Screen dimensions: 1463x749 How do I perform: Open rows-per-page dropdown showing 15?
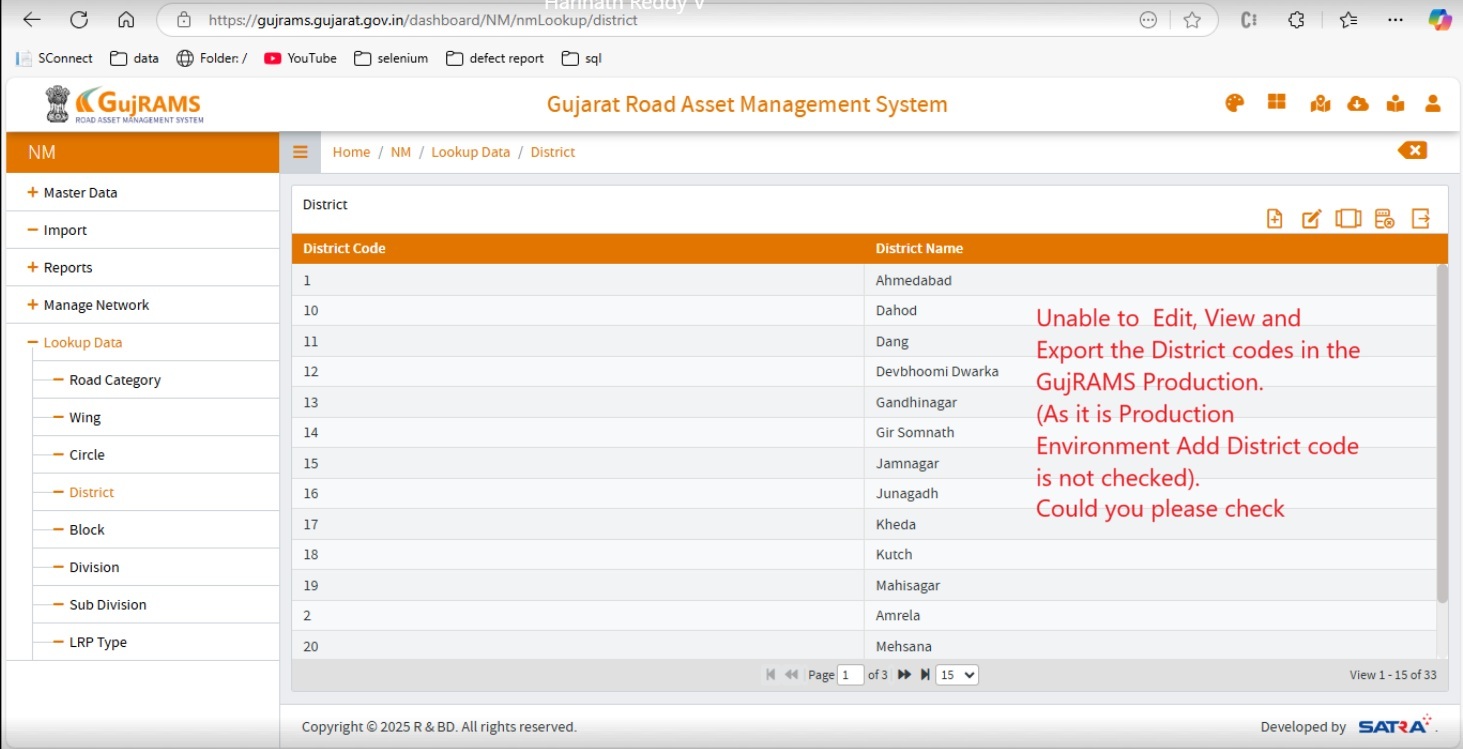pos(957,675)
